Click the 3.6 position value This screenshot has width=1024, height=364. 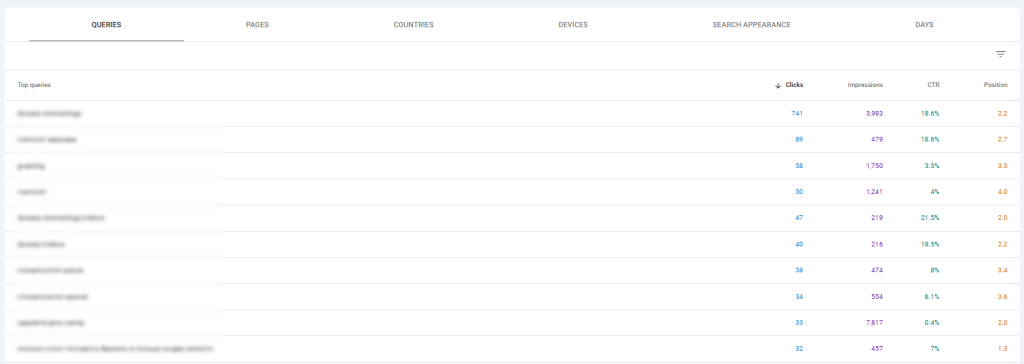point(1002,297)
